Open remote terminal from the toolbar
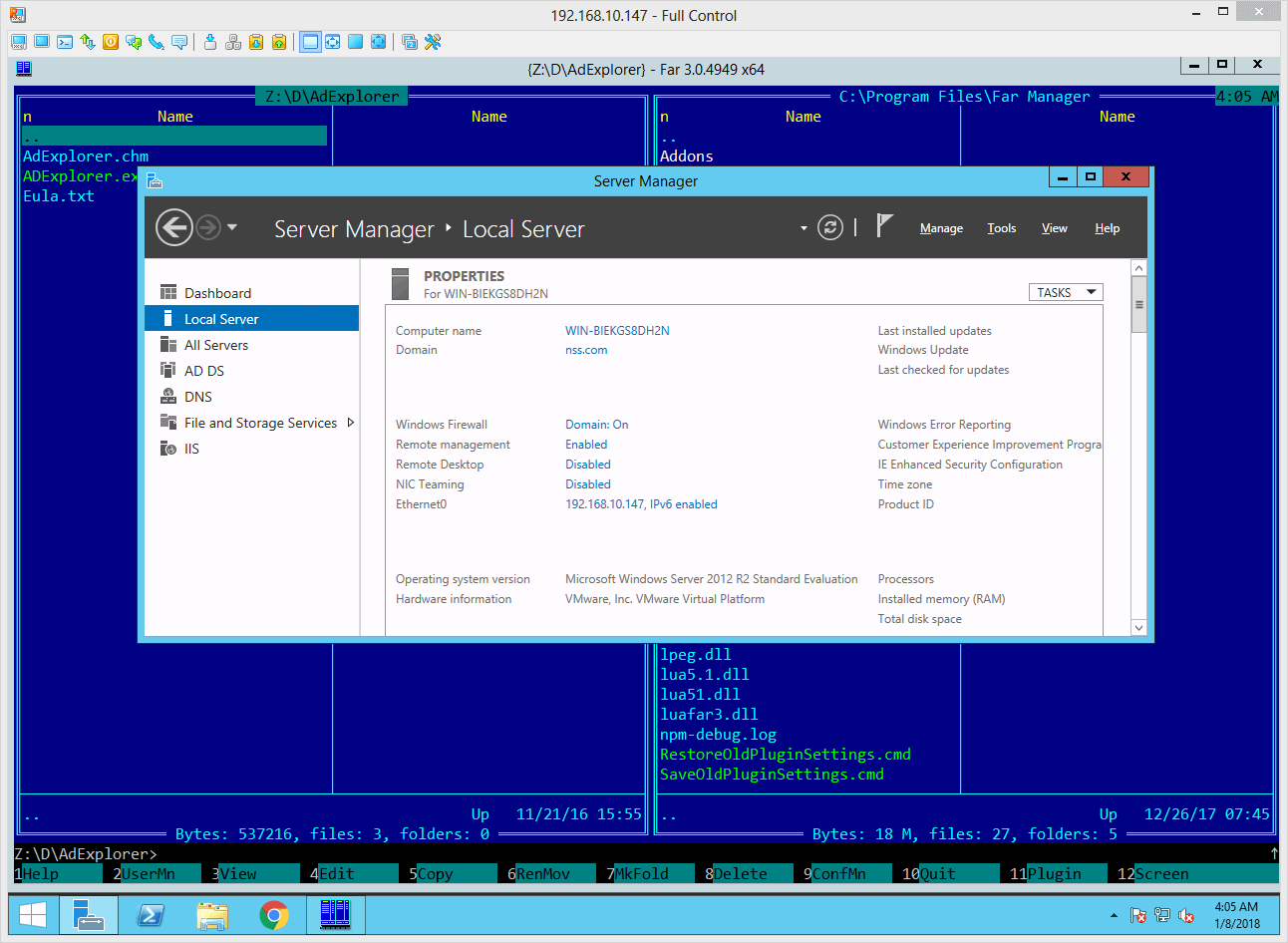 tap(65, 42)
